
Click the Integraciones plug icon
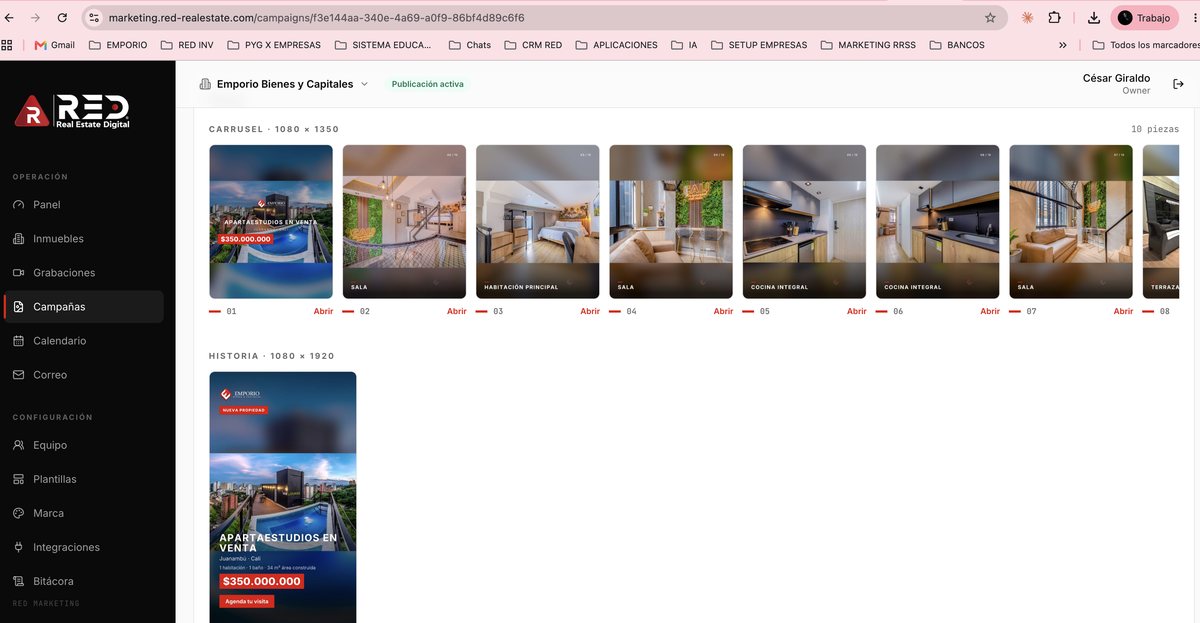[18, 547]
